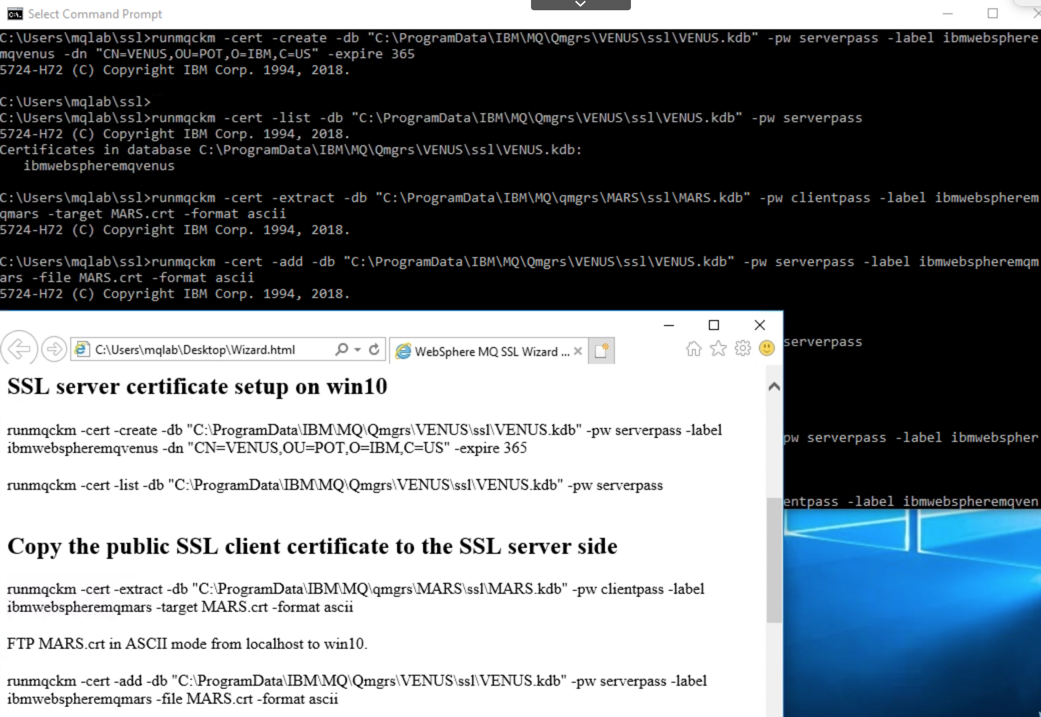The height and width of the screenshot is (717, 1041).
Task: Expand the top connection bar chevron
Action: click(x=580, y=5)
